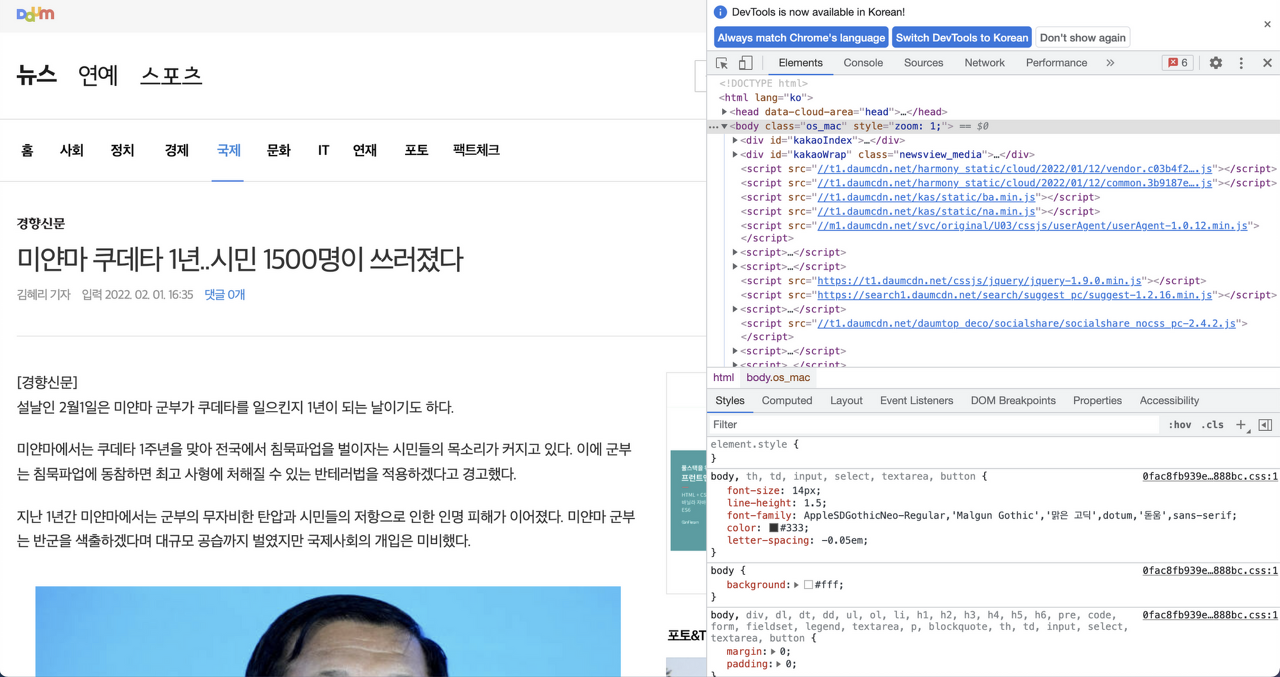Screen dimensions: 1280x677
Task: Expand the head element node
Action: (x=725, y=112)
